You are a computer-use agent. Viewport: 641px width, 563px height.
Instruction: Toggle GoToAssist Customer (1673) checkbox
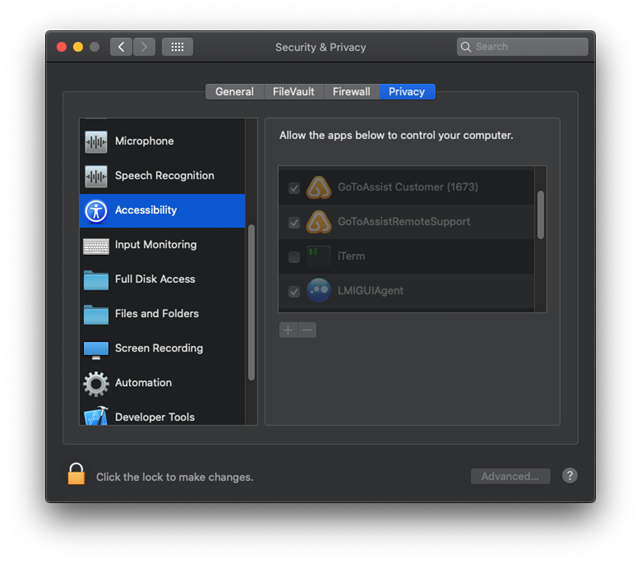click(x=294, y=188)
